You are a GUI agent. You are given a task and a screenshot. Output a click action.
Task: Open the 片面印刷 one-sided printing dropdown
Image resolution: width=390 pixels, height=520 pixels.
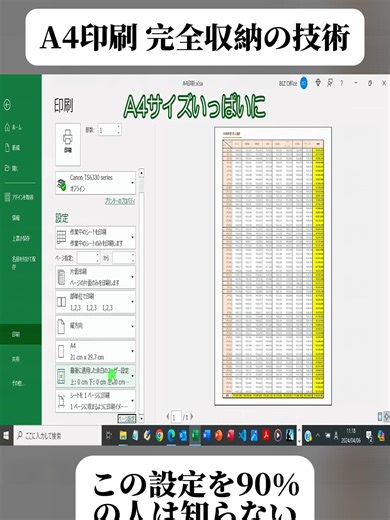click(x=96, y=277)
